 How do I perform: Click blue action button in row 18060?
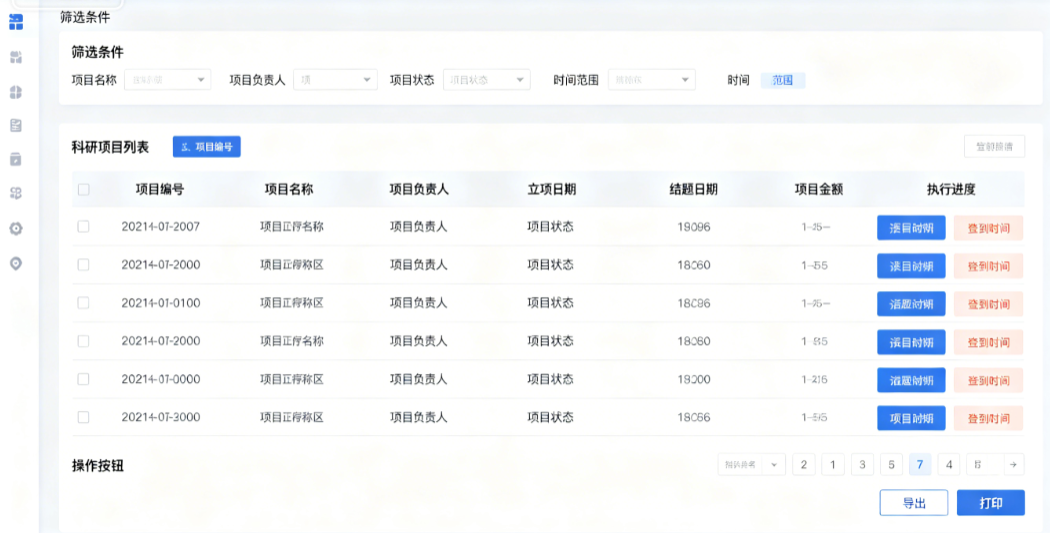[x=911, y=266]
